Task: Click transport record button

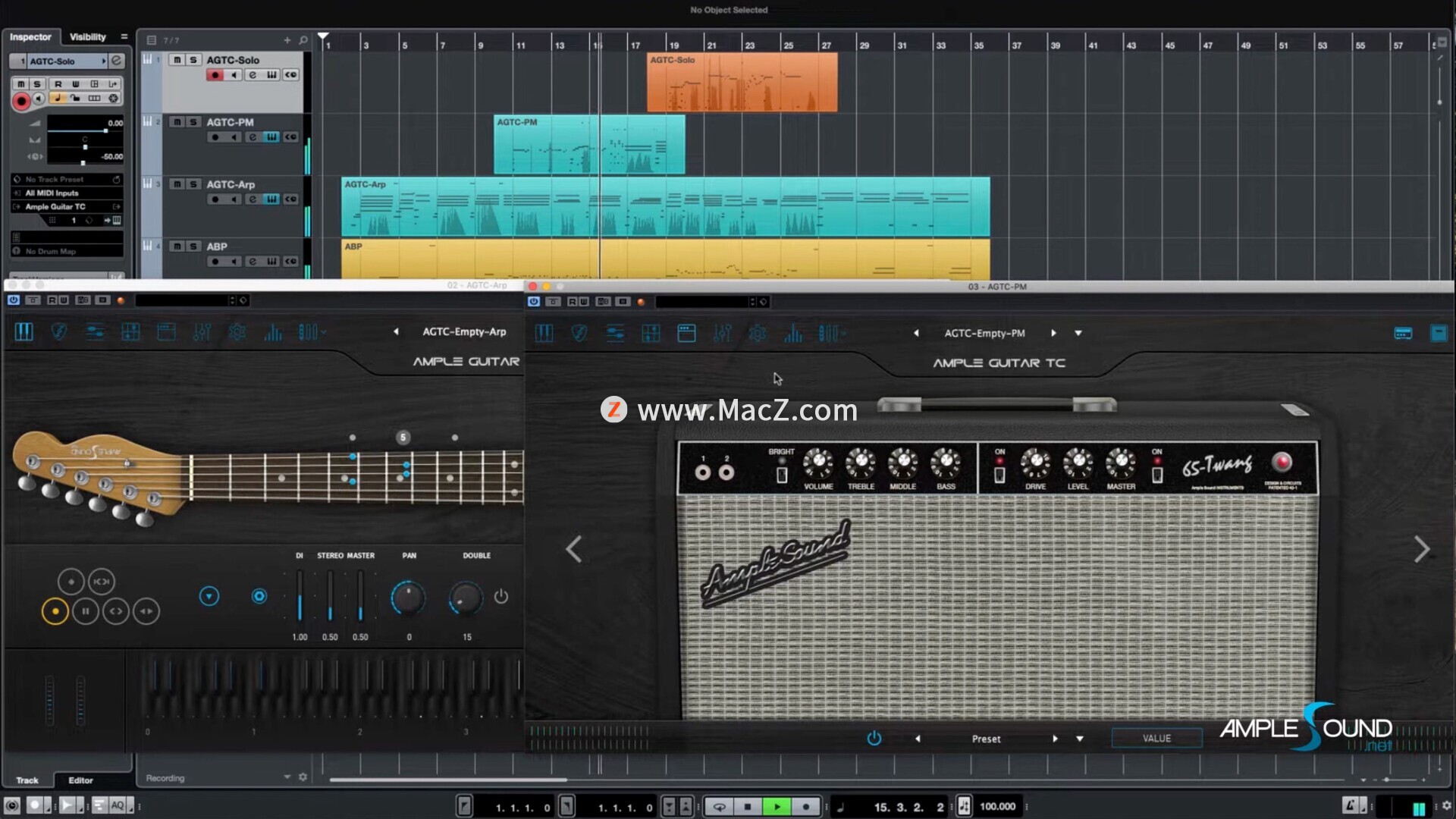Action: pyautogui.click(x=805, y=807)
